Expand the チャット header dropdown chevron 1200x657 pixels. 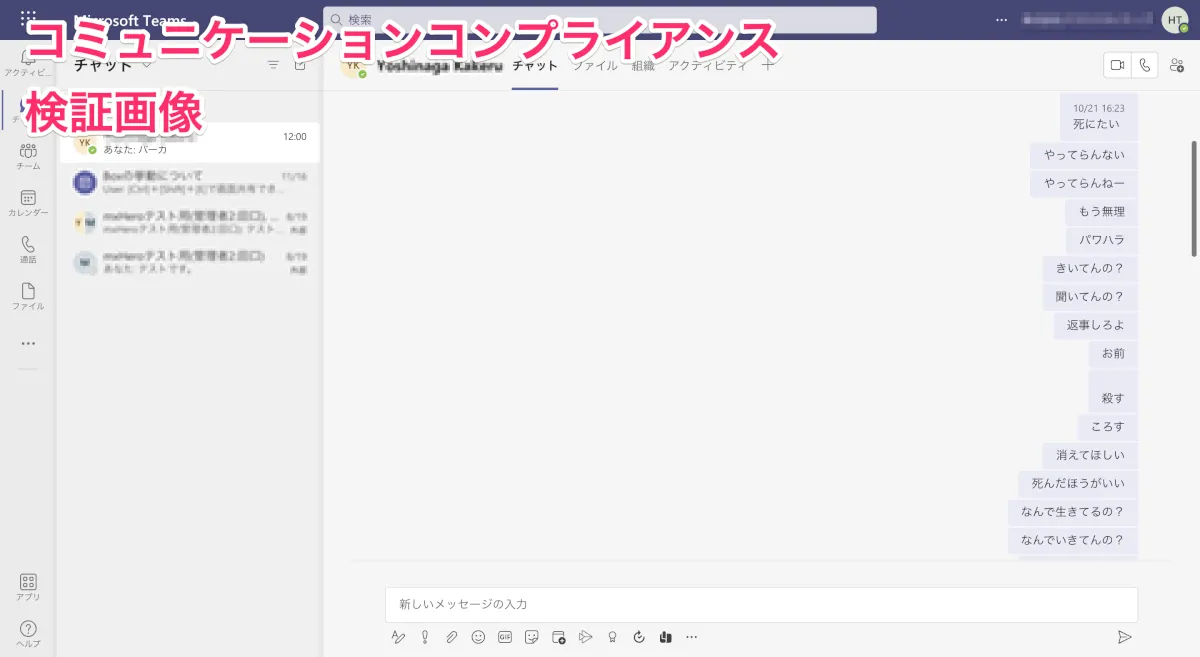[147, 65]
